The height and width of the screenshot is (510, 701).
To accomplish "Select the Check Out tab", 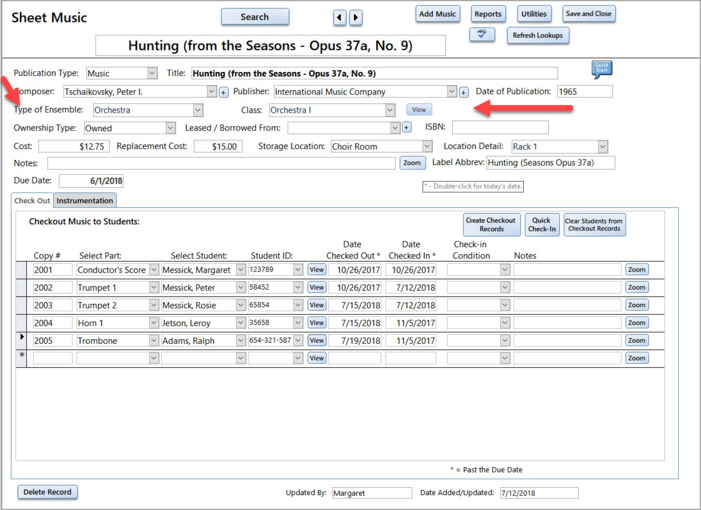I will tap(32, 200).
